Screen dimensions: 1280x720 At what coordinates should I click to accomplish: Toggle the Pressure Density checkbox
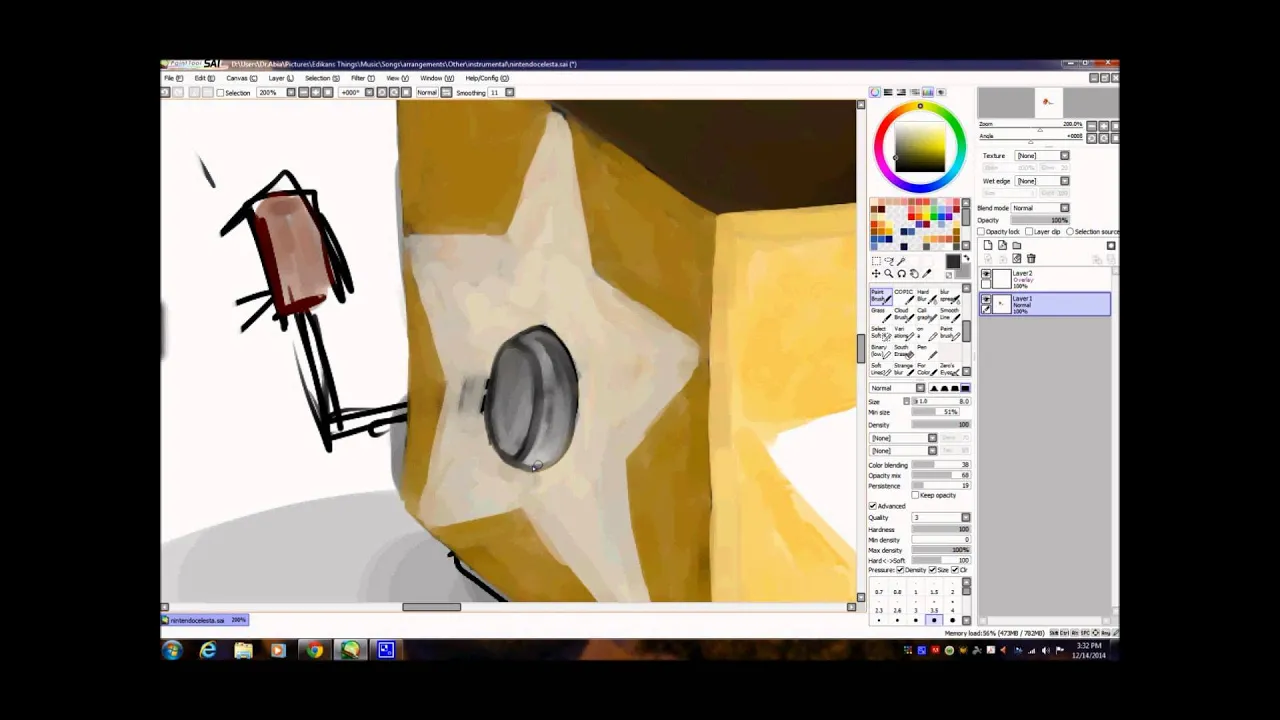900,570
